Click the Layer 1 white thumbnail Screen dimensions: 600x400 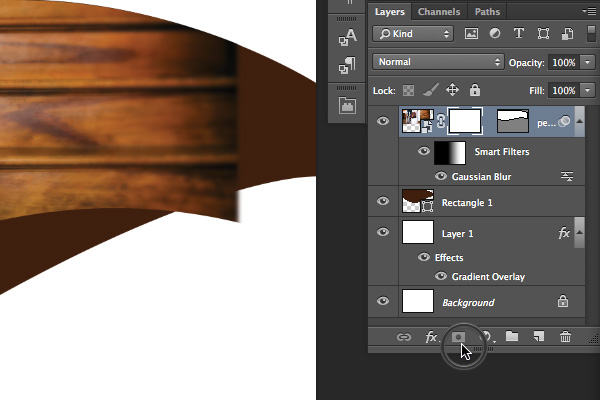[x=418, y=232]
